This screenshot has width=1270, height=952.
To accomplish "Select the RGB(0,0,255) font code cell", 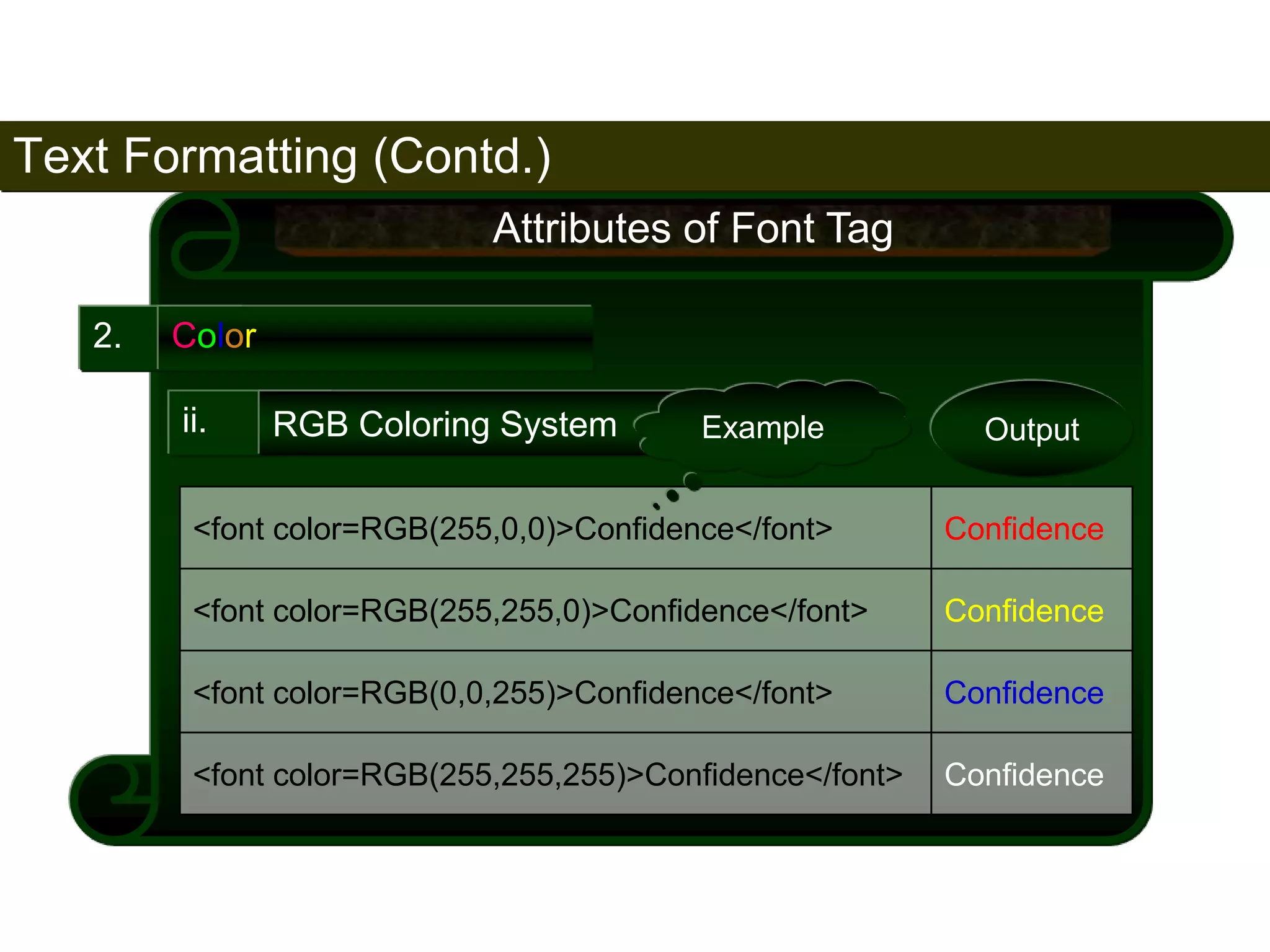I will [556, 692].
